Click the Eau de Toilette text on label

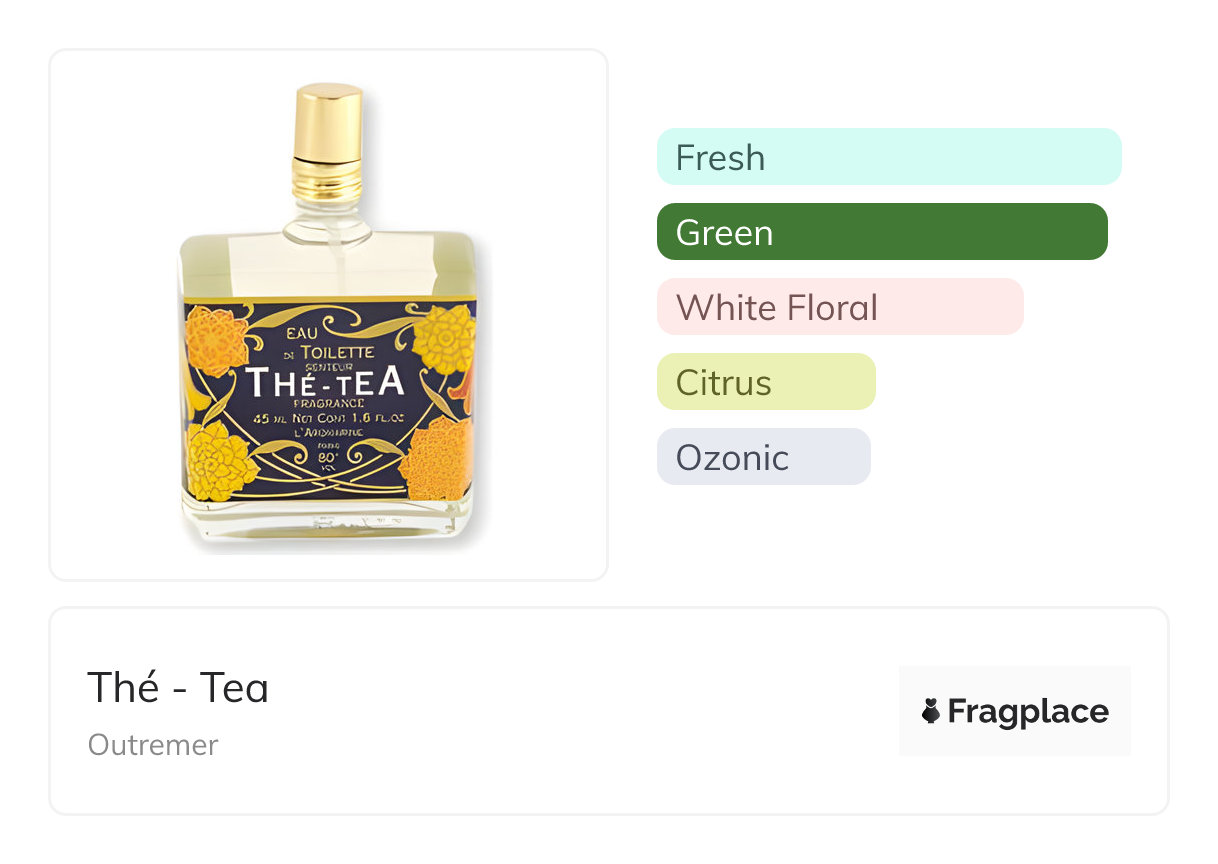point(328,342)
